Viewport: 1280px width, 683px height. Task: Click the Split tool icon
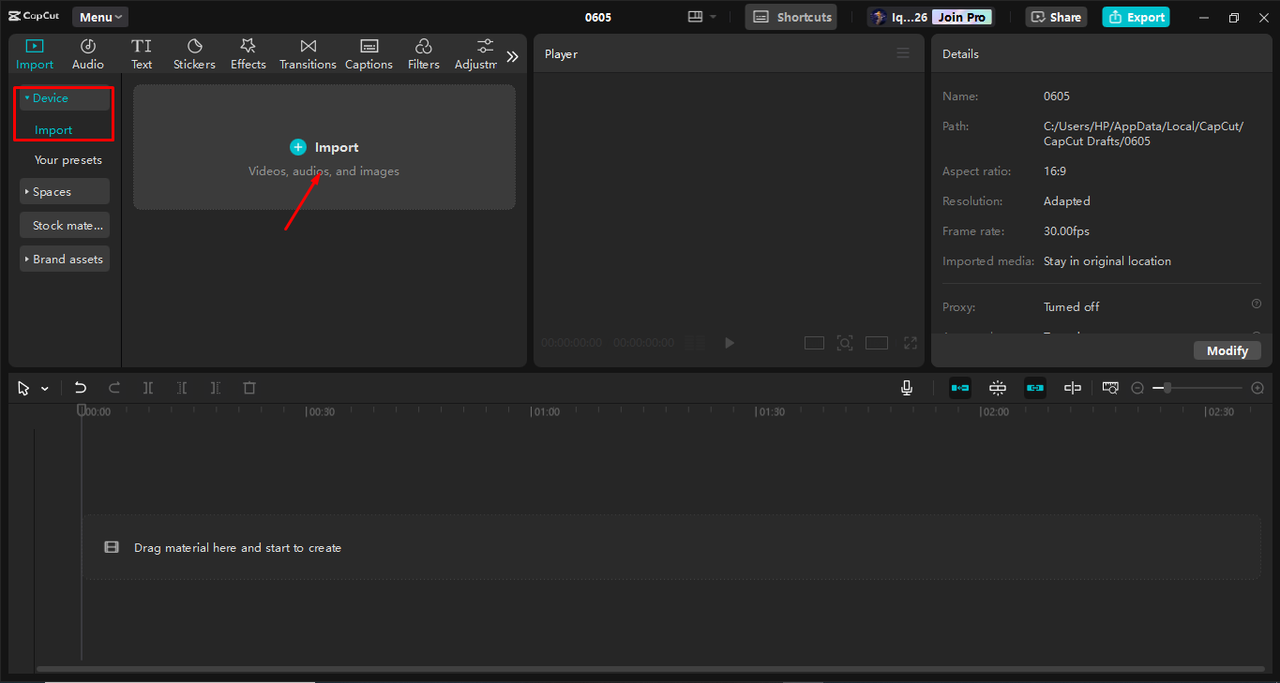[148, 388]
